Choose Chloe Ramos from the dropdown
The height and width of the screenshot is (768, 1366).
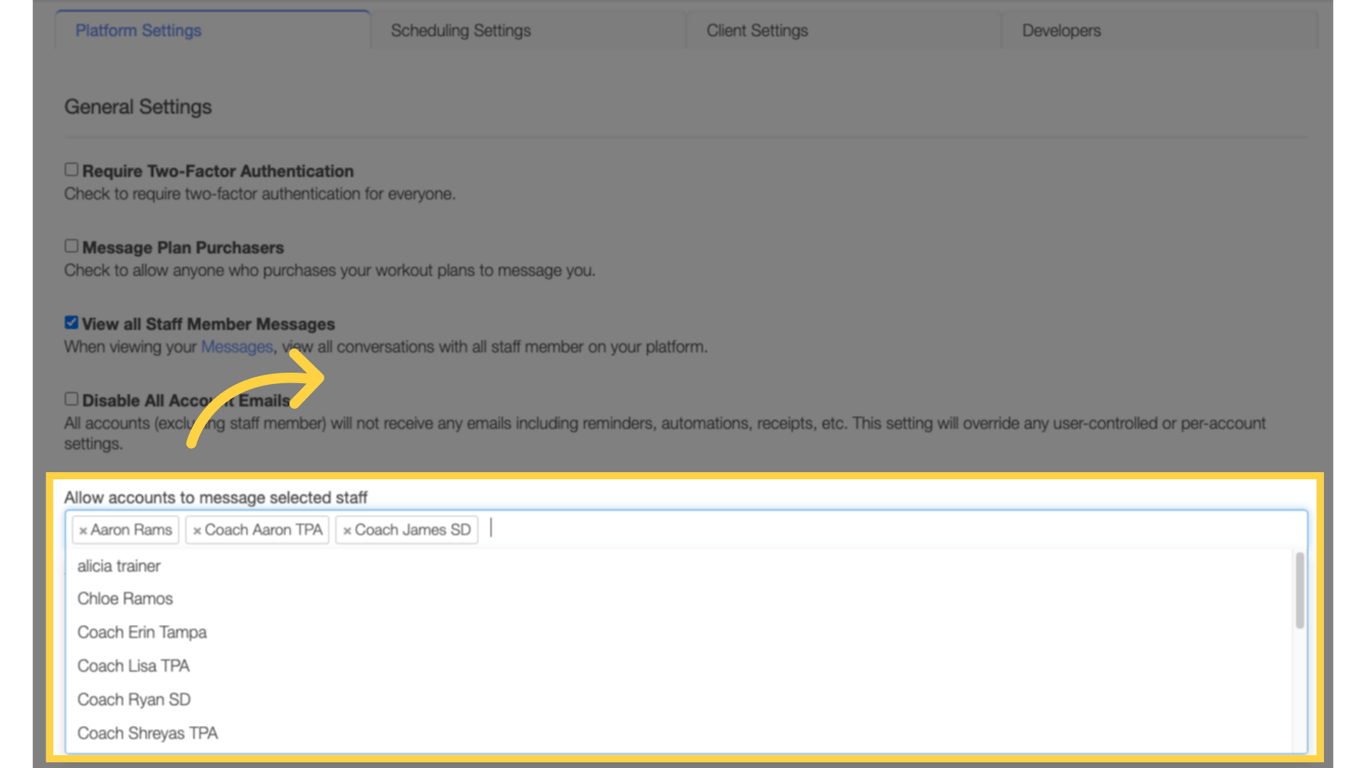click(680, 599)
